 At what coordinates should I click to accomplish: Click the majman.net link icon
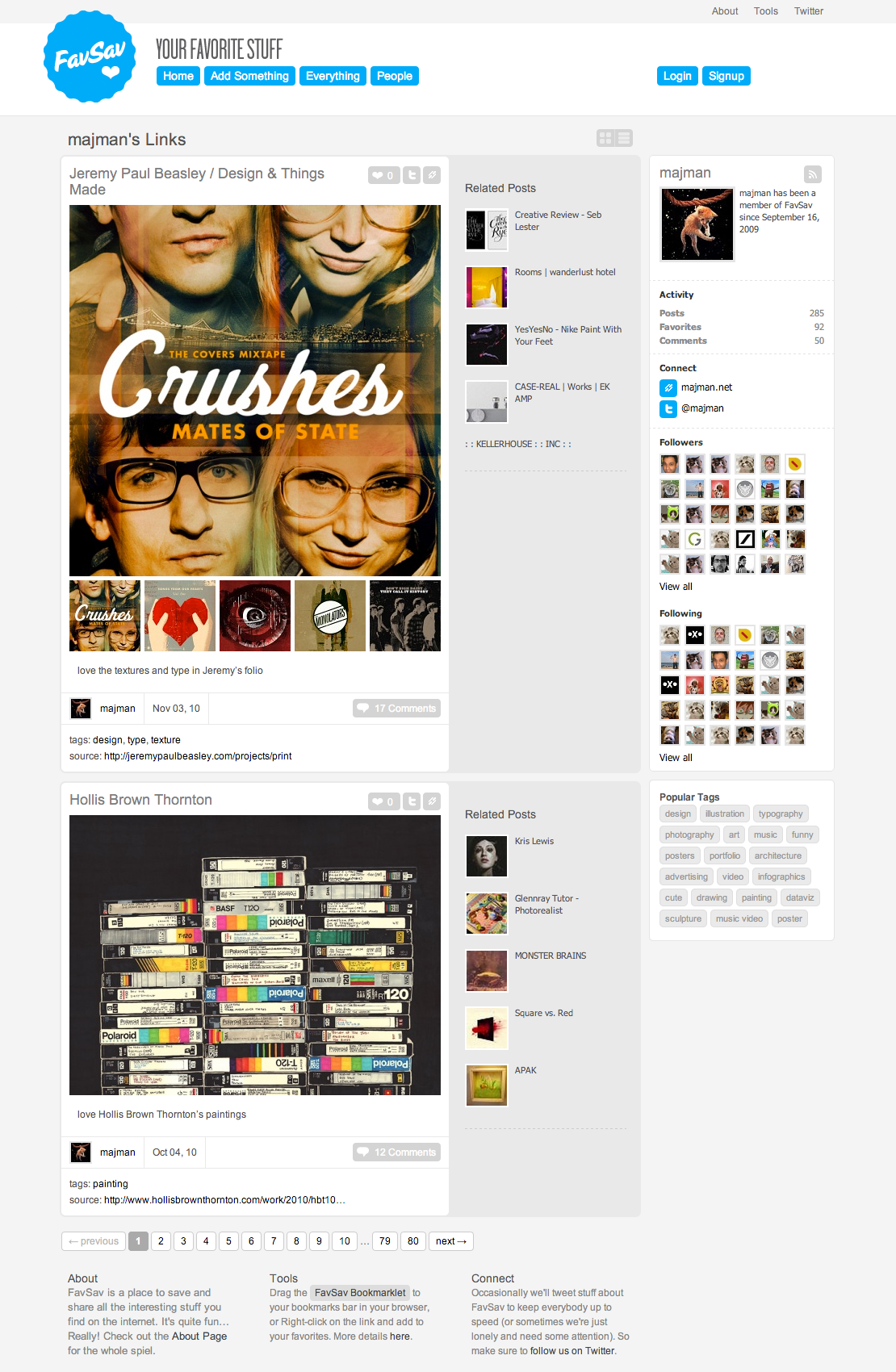coord(668,388)
